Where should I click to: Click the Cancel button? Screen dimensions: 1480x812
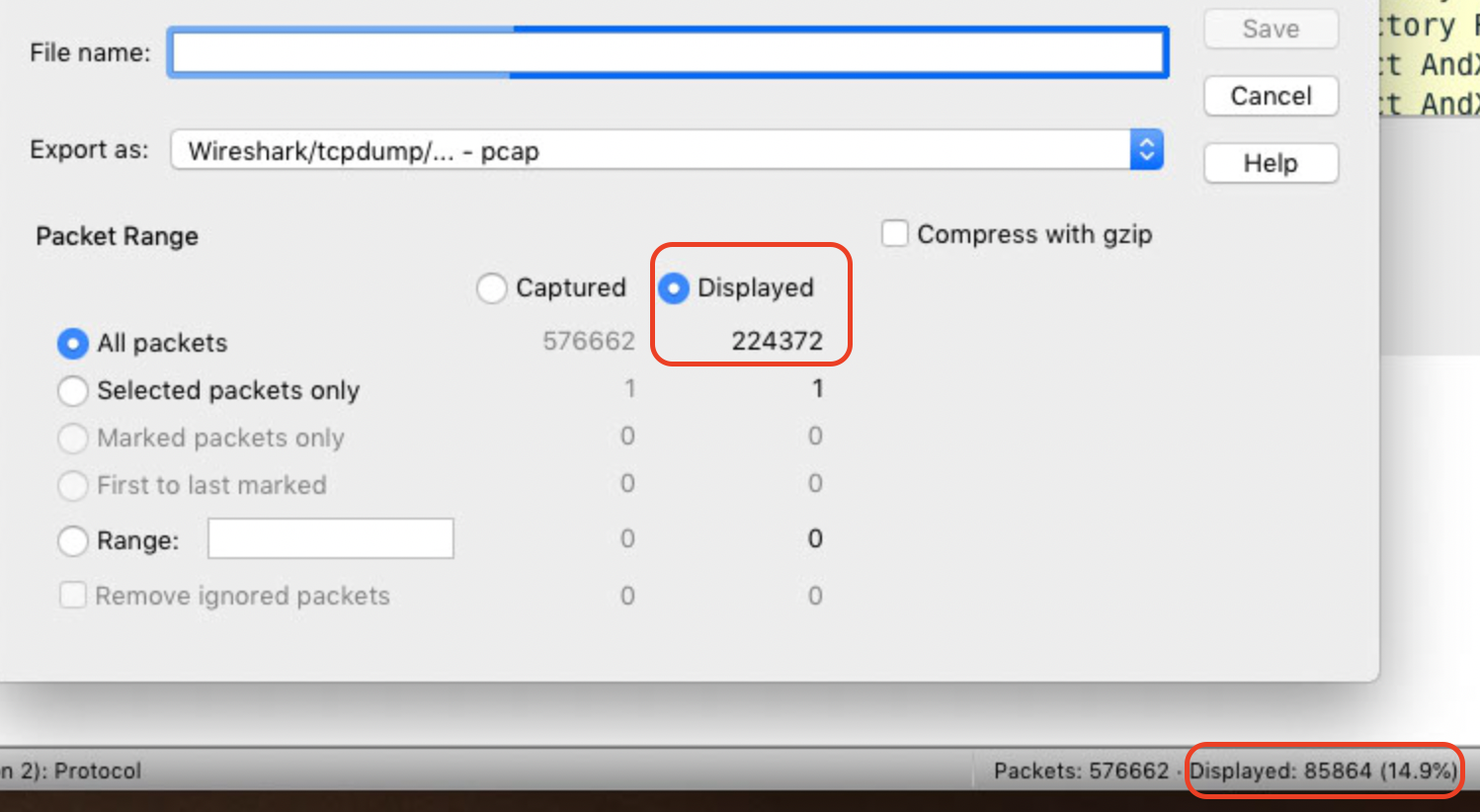pyautogui.click(x=1271, y=96)
